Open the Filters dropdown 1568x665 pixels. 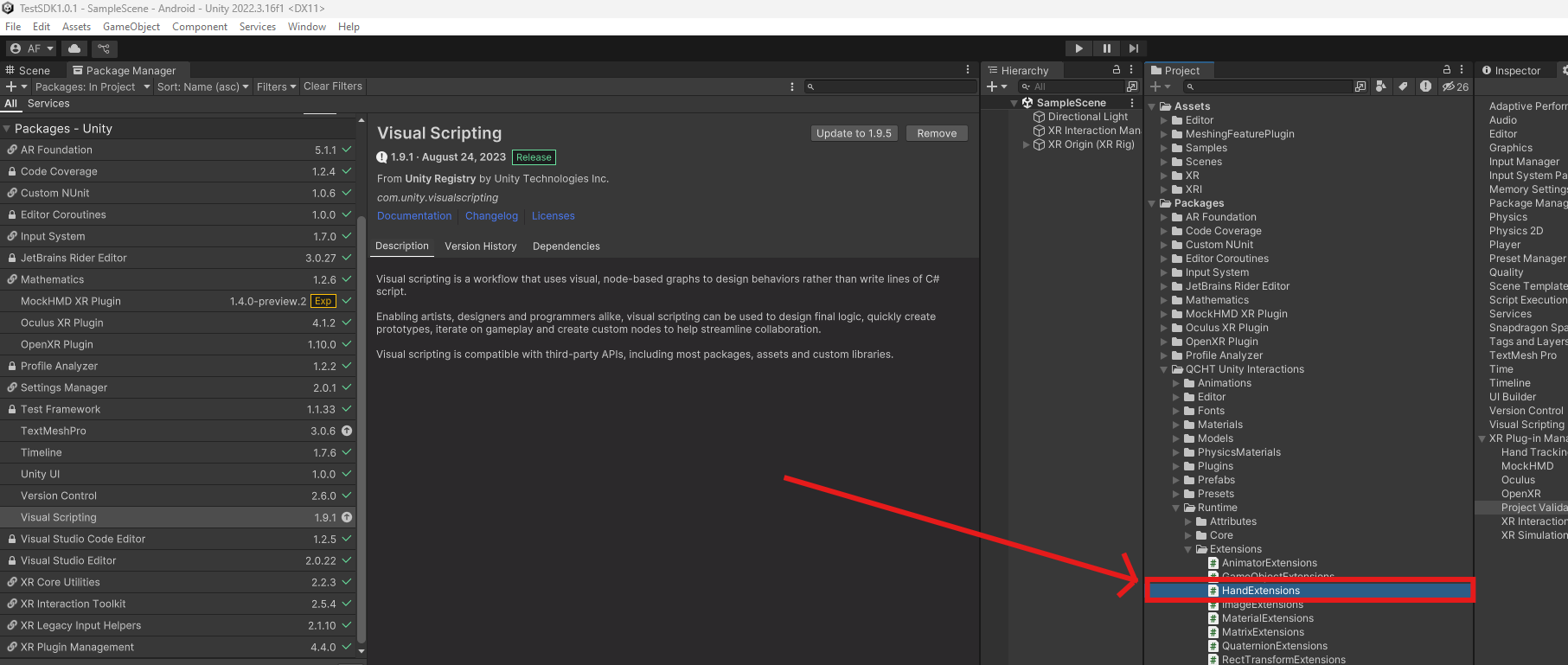[x=276, y=86]
